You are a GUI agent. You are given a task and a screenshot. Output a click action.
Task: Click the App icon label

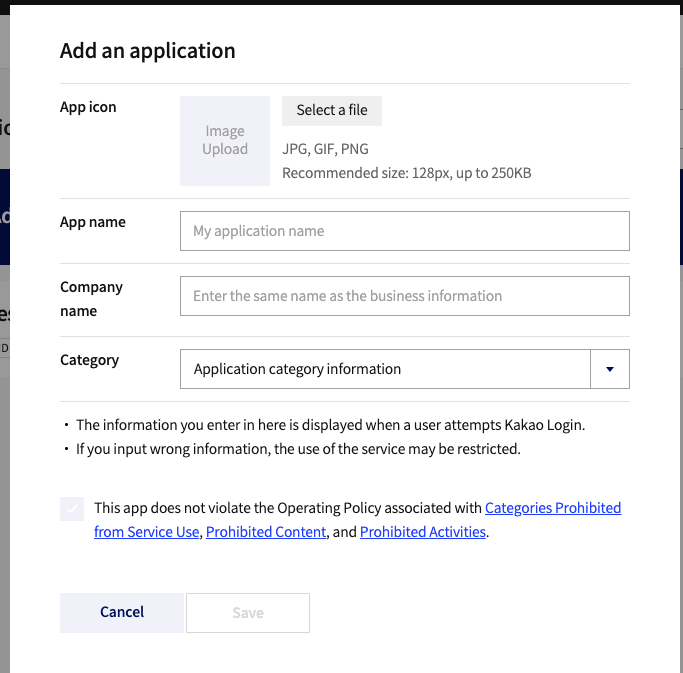(88, 107)
